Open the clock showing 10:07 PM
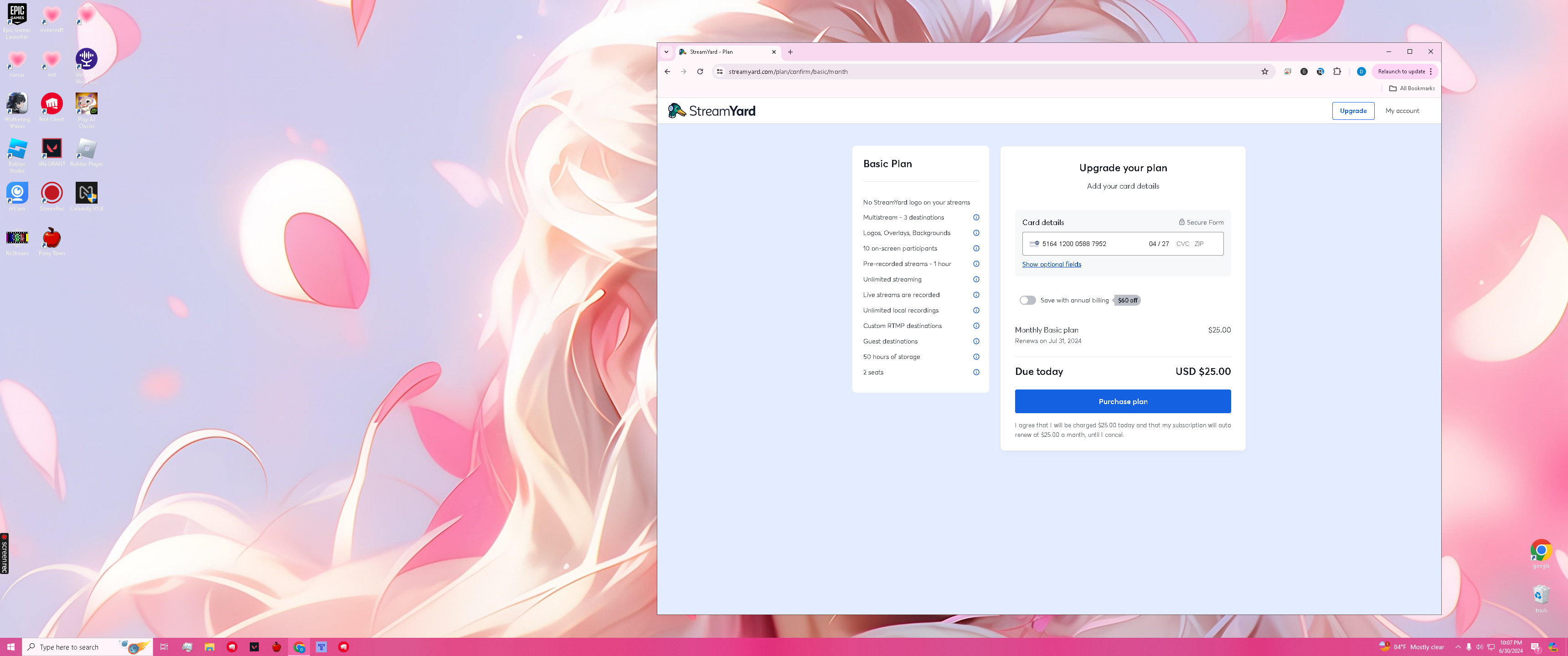 point(1511,647)
